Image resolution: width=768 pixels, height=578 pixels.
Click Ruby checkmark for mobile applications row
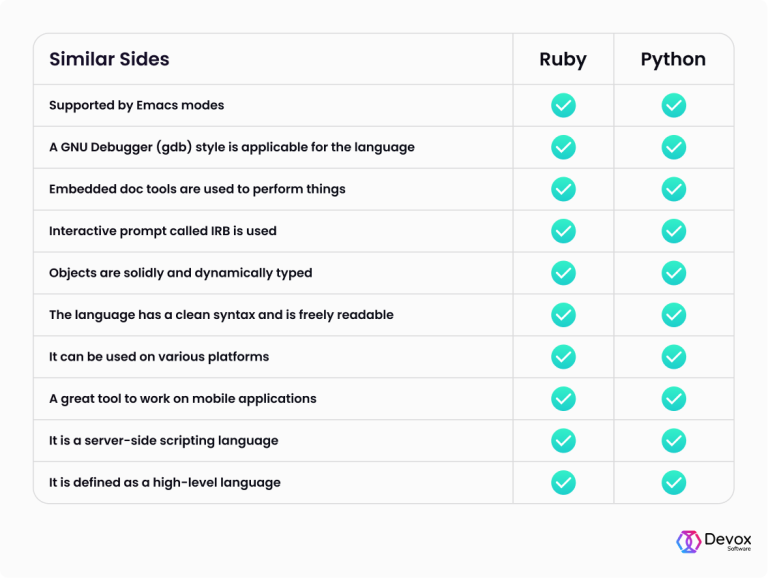(x=563, y=398)
